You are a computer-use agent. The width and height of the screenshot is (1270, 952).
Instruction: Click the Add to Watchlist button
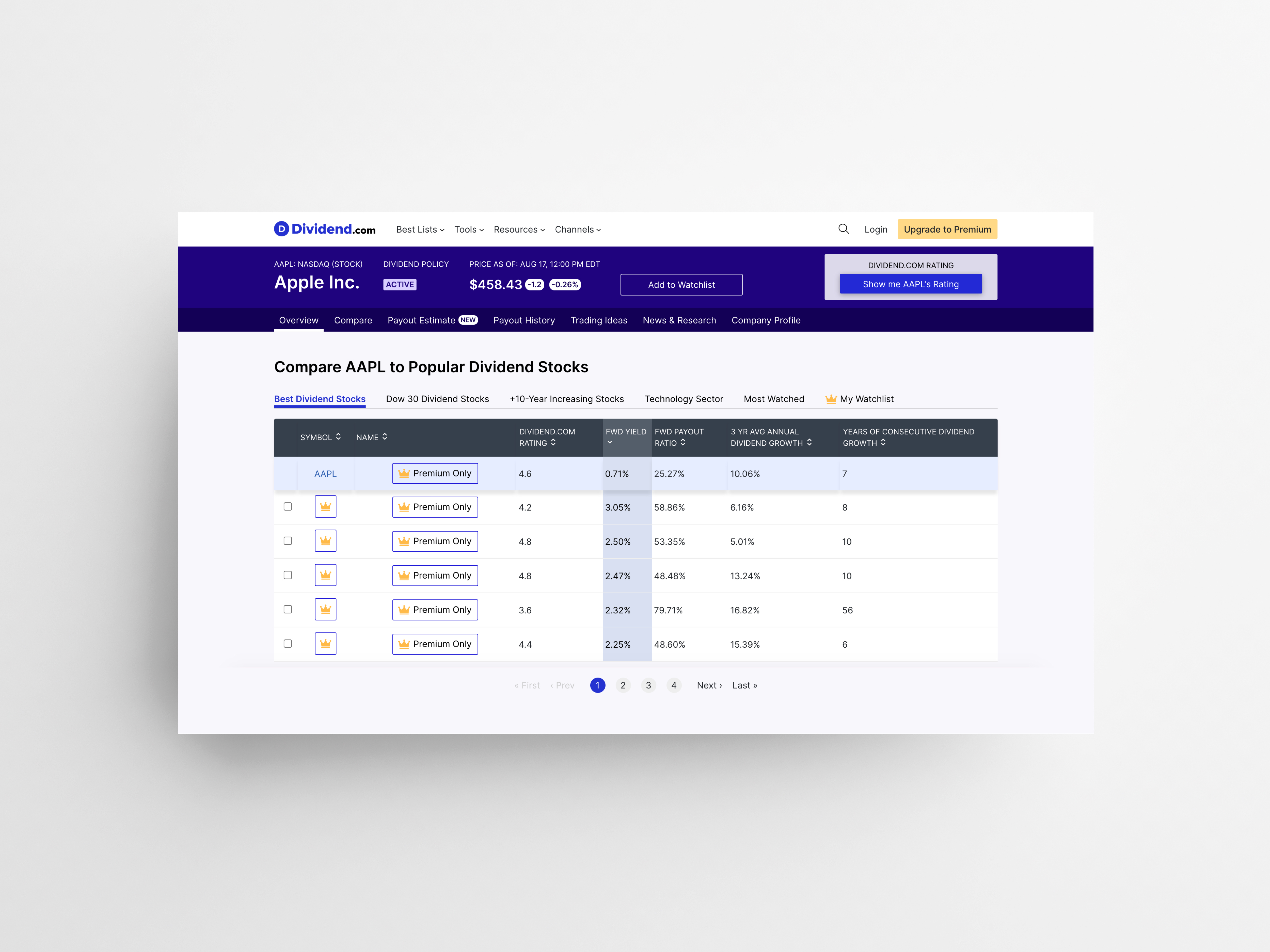681,285
